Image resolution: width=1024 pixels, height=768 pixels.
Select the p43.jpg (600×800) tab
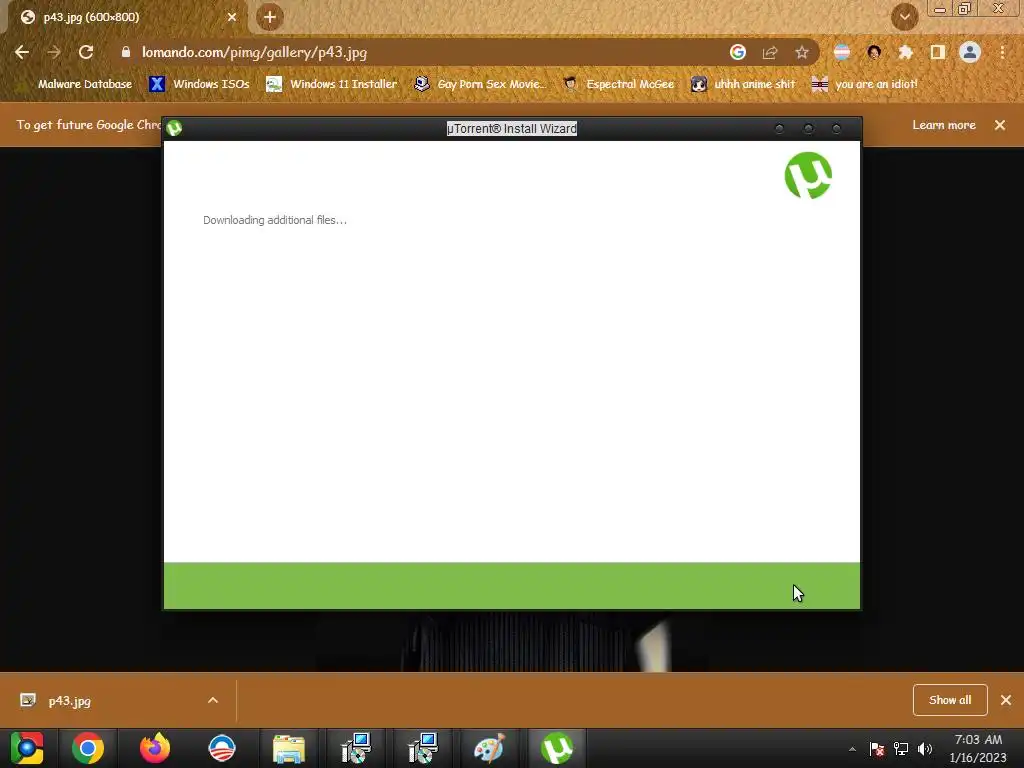[x=127, y=17]
